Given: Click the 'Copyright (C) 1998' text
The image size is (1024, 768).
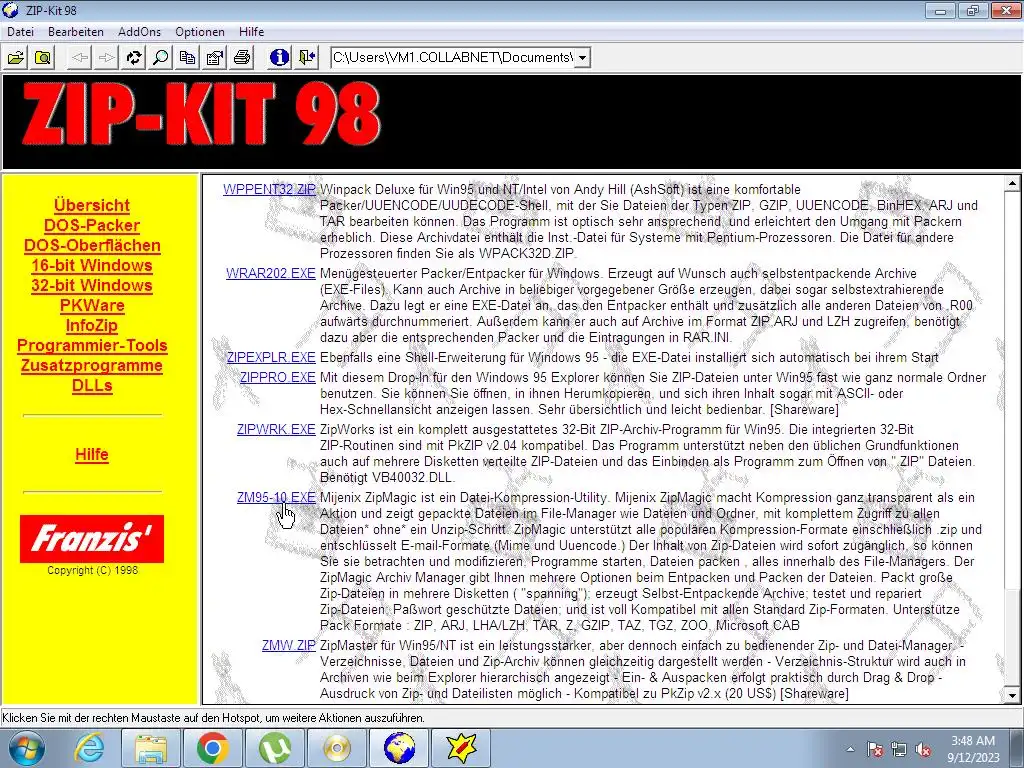Looking at the screenshot, I should 92,570.
